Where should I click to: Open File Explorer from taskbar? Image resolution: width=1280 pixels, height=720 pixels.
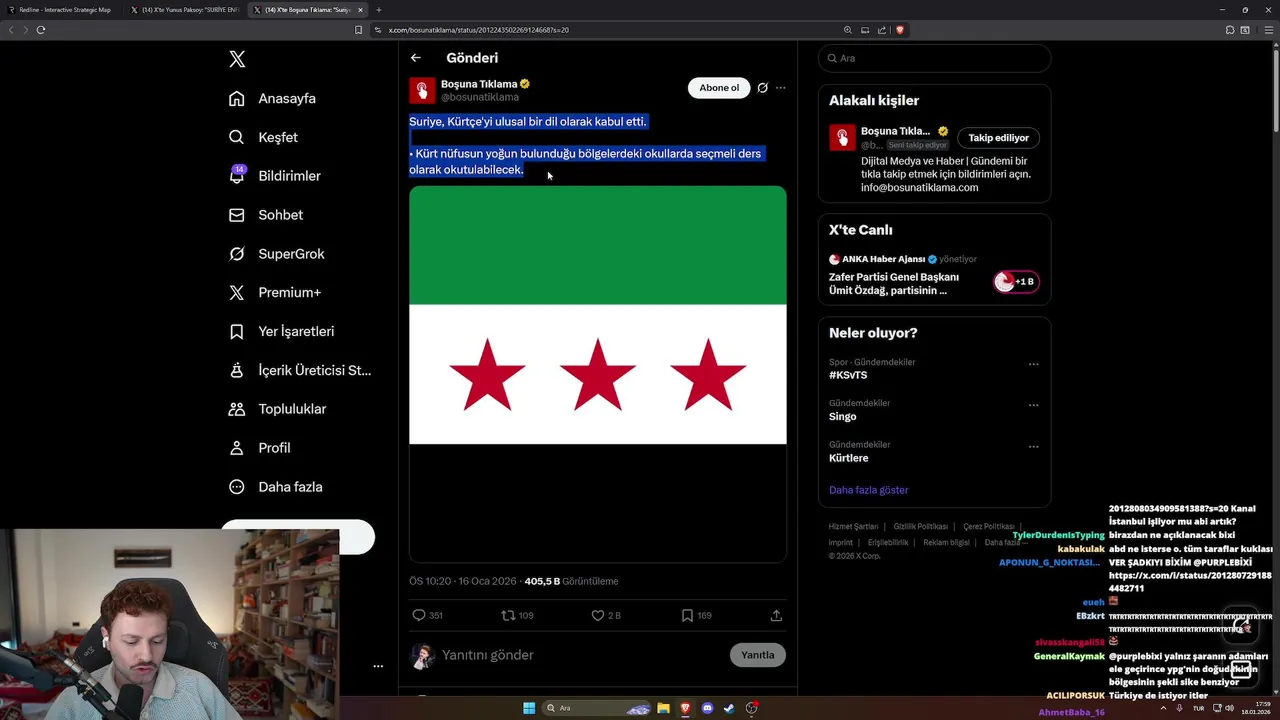663,708
